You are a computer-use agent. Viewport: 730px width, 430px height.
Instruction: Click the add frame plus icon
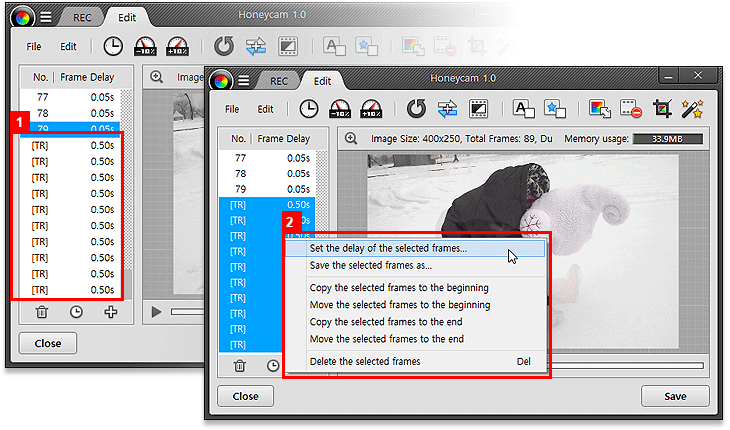[x=110, y=312]
